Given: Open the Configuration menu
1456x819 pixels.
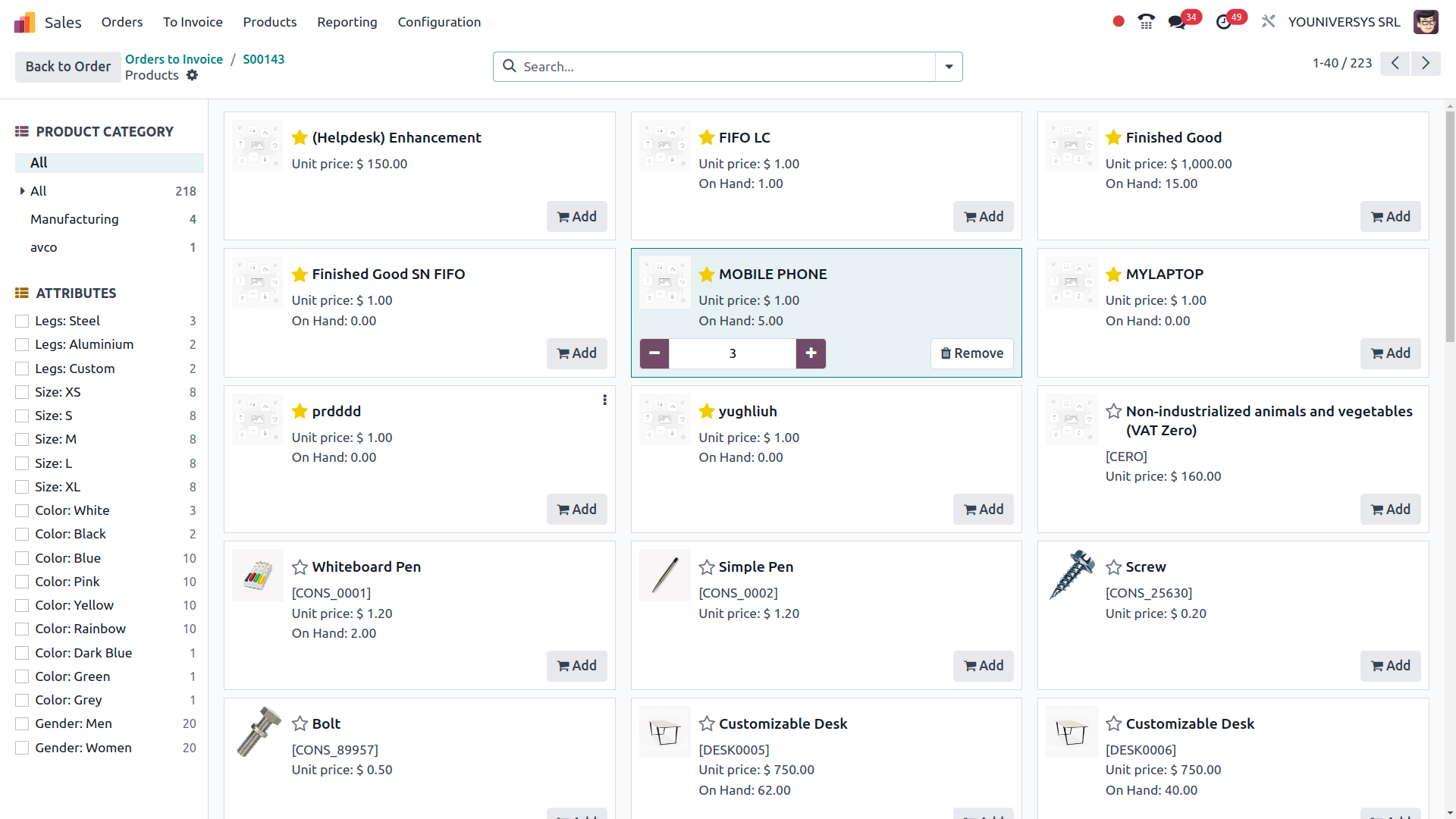Looking at the screenshot, I should click(439, 22).
